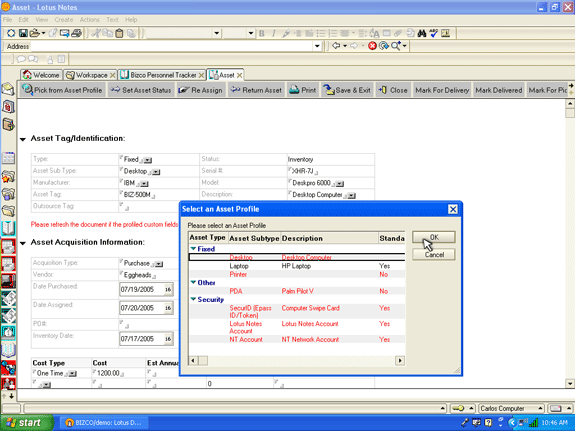Click the Cut scissors icon

(x=96, y=33)
